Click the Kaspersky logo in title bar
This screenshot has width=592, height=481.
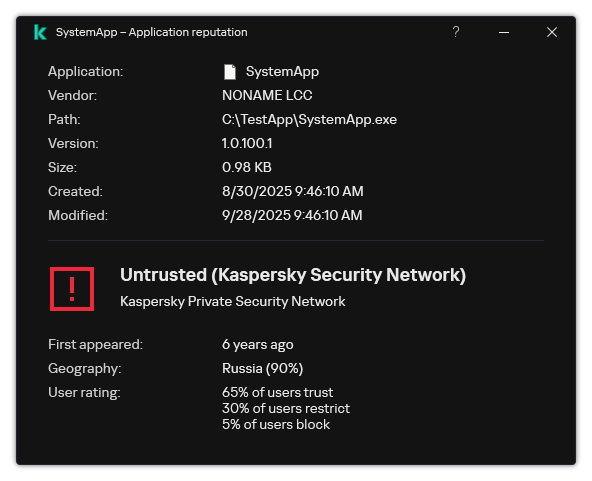coord(40,32)
